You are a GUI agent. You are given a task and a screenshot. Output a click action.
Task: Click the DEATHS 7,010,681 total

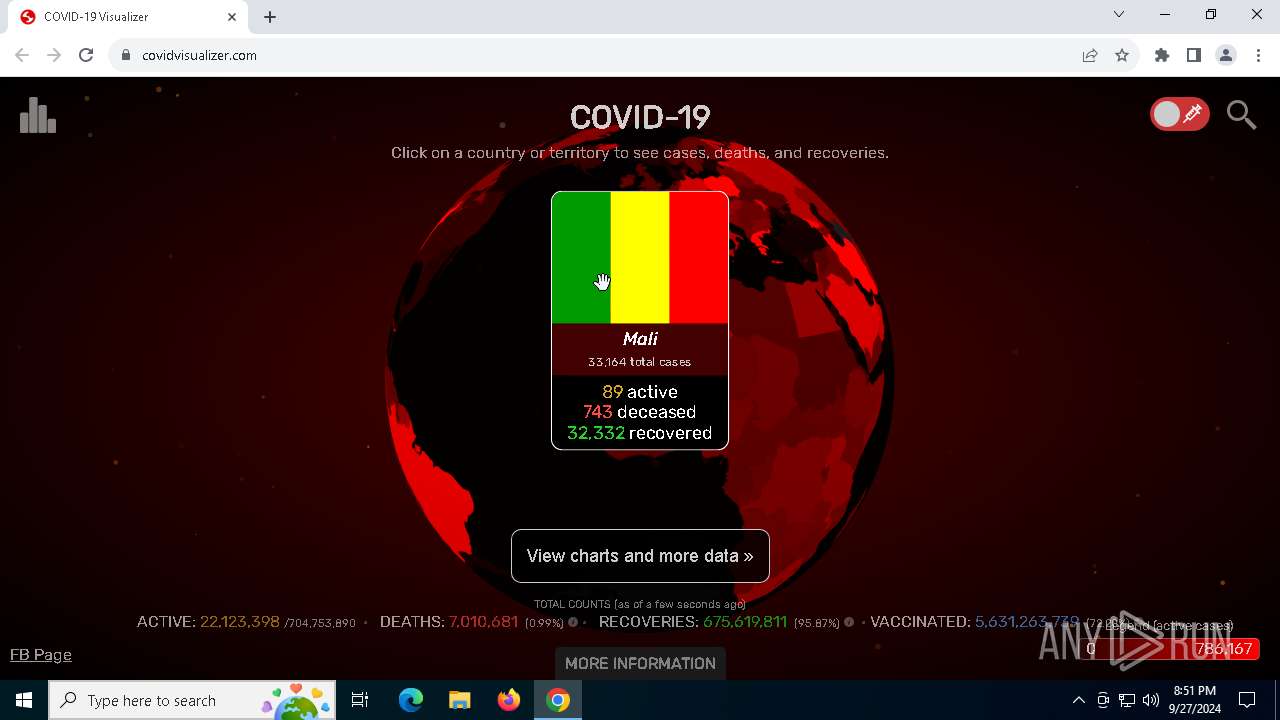click(x=449, y=622)
